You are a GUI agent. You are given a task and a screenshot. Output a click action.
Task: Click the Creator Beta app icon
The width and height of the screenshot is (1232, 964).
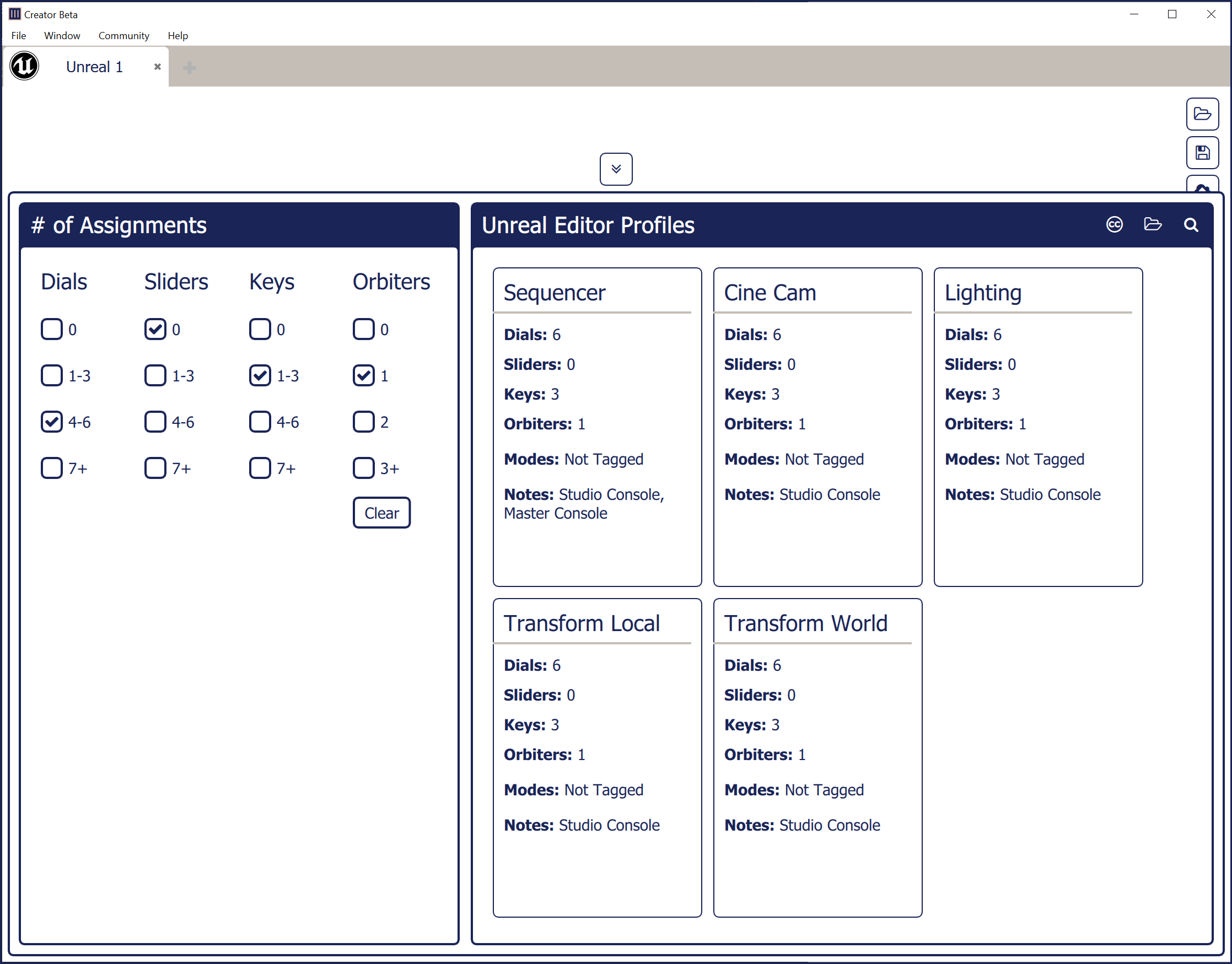[x=15, y=14]
